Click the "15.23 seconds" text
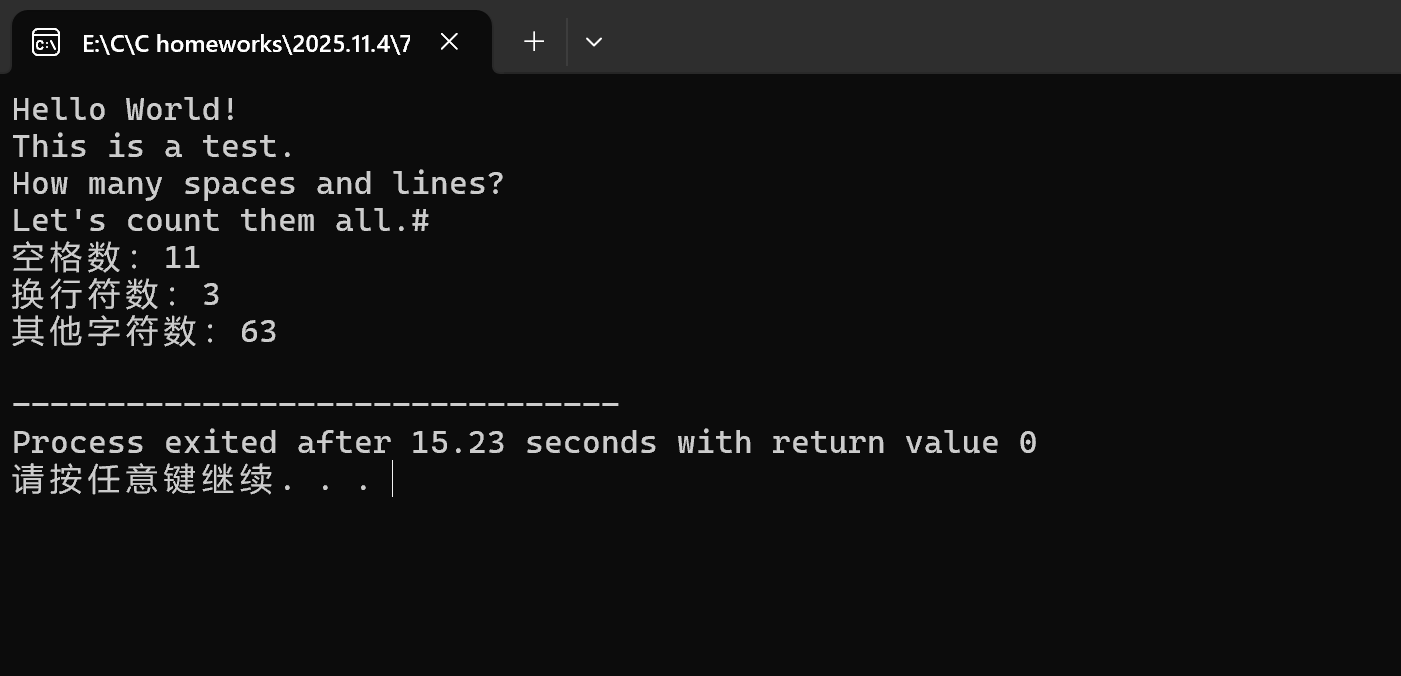This screenshot has width=1401, height=676. [x=534, y=442]
